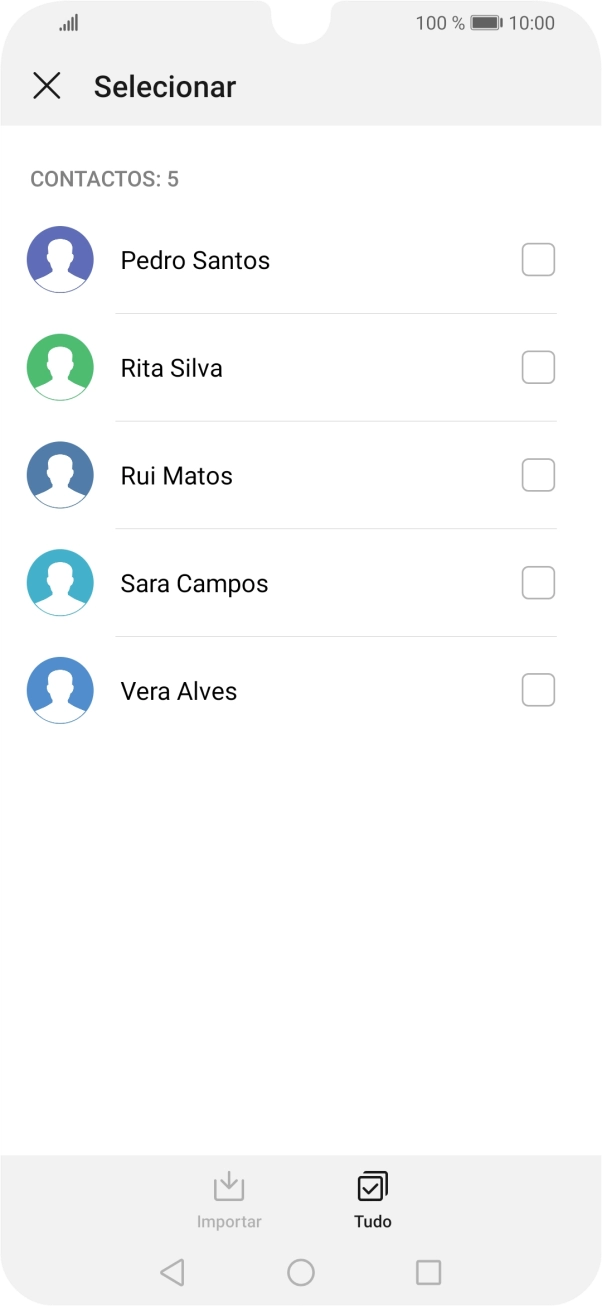Image resolution: width=602 pixels, height=1306 pixels.
Task: Tap the Tudo select-all icon
Action: click(x=371, y=1185)
